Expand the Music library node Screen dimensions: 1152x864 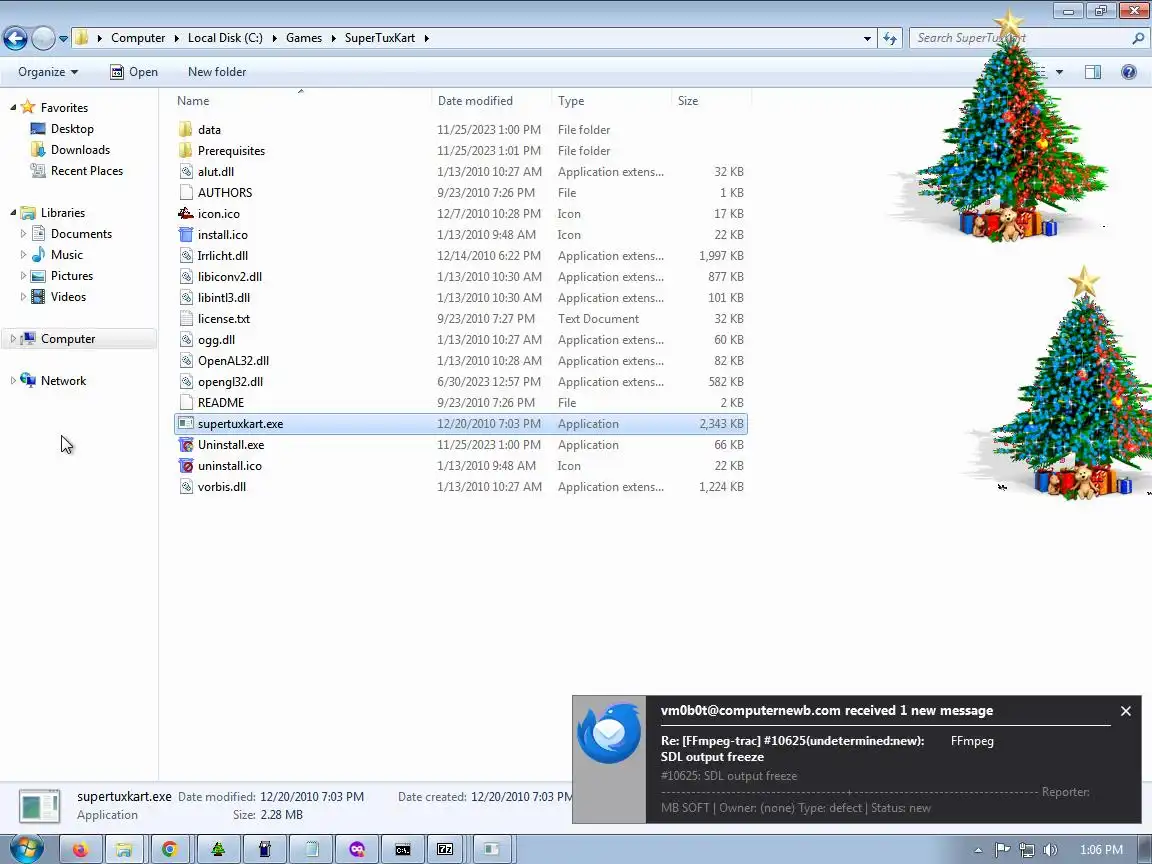pos(23,255)
